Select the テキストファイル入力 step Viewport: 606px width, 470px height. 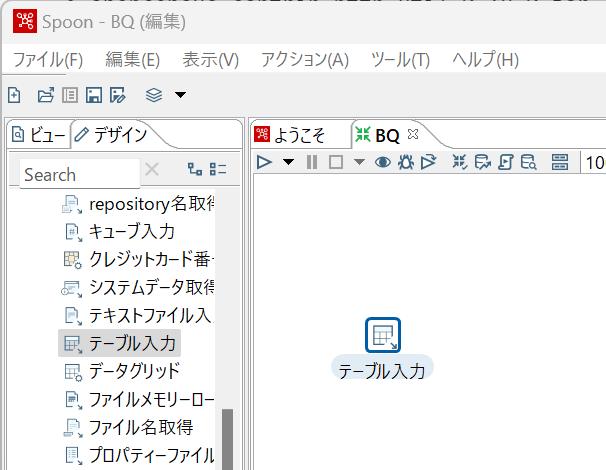(138, 315)
